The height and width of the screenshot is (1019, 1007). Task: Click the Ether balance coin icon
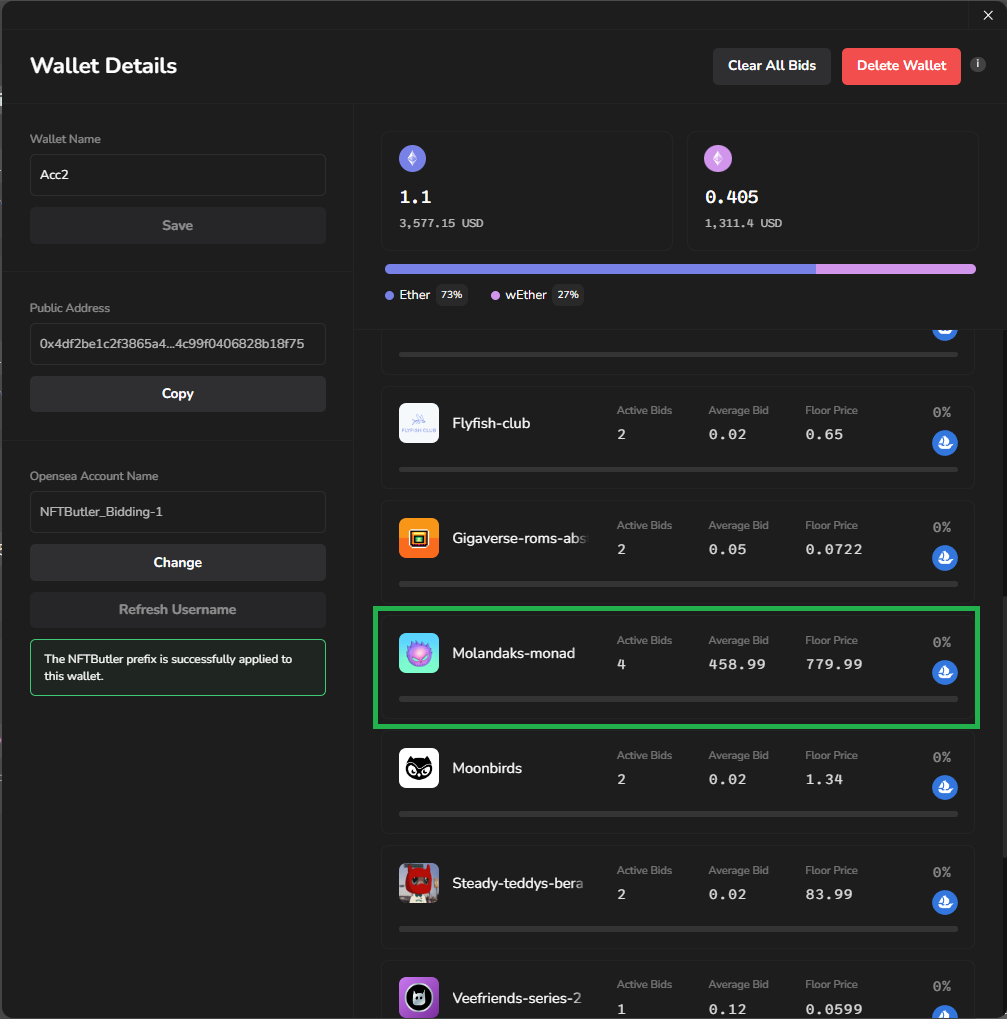[413, 158]
